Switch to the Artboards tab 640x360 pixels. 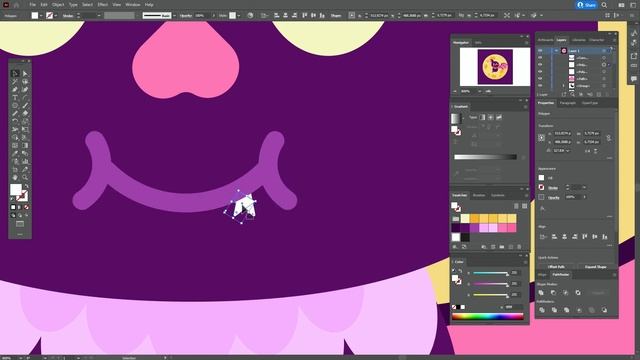click(x=545, y=40)
